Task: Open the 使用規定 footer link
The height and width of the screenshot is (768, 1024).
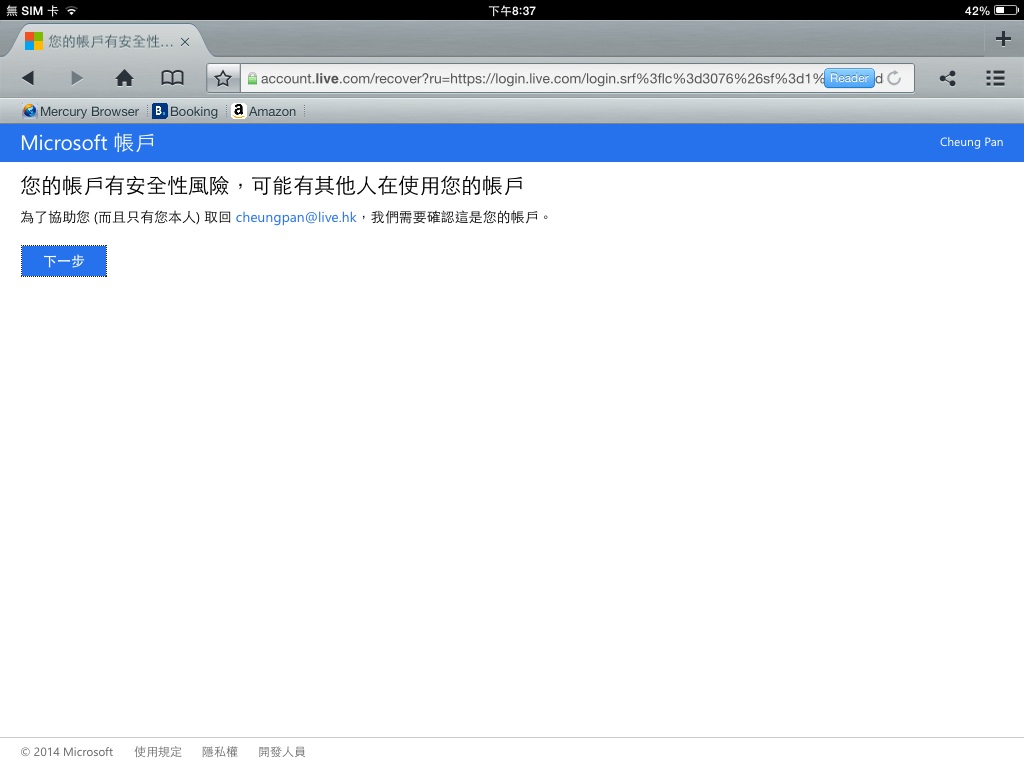Action: pos(158,752)
